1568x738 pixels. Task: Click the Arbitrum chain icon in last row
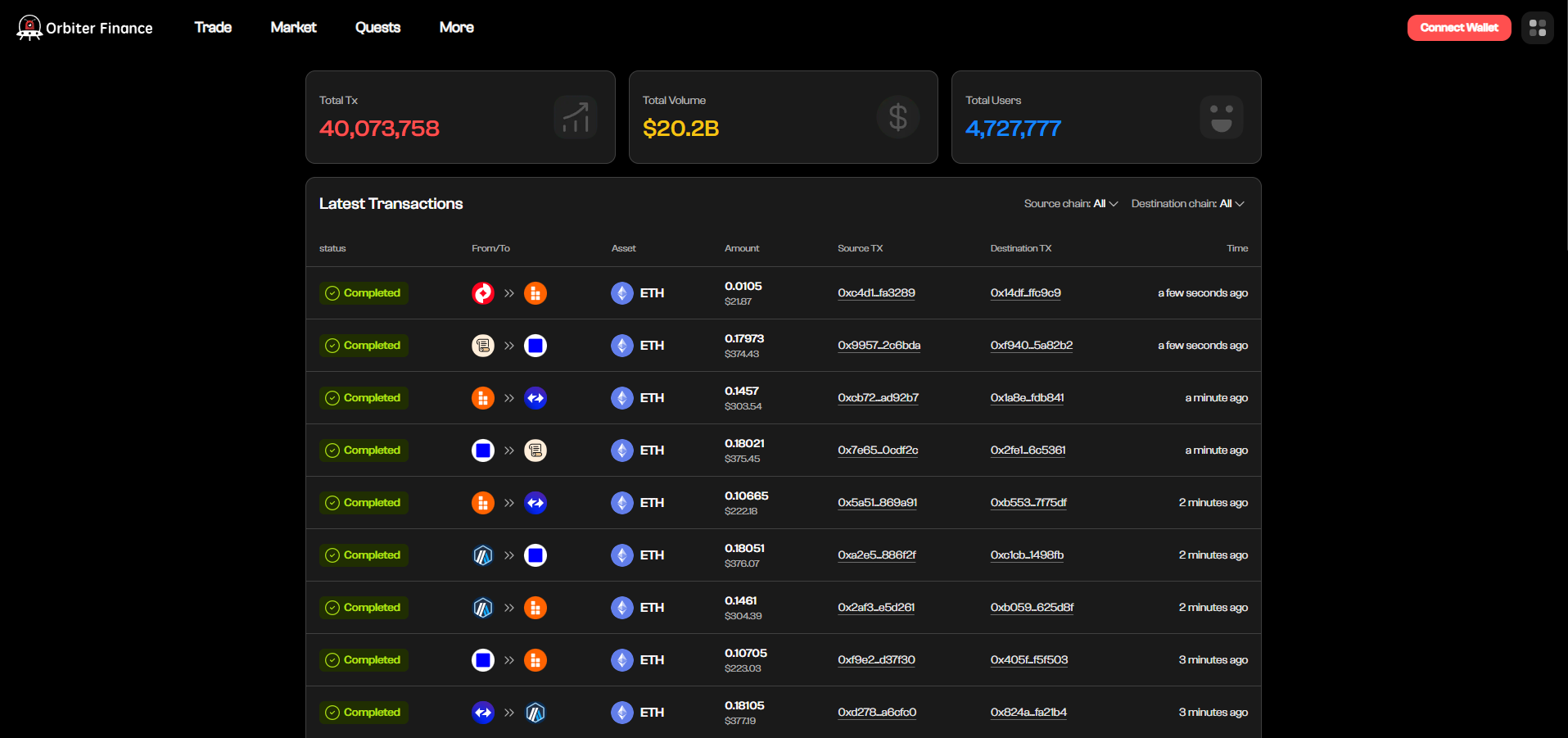[535, 713]
